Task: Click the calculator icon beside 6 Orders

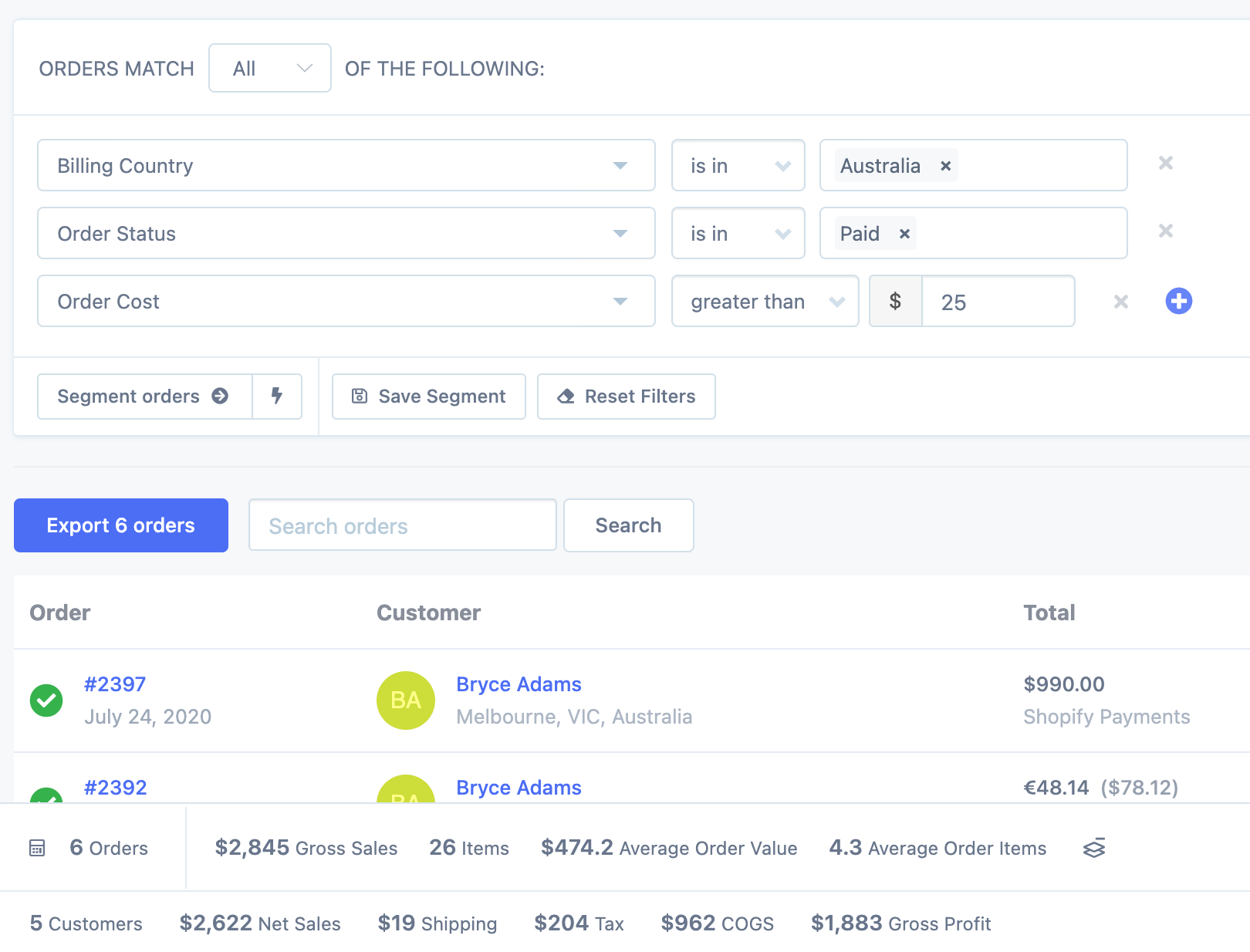Action: click(x=37, y=849)
